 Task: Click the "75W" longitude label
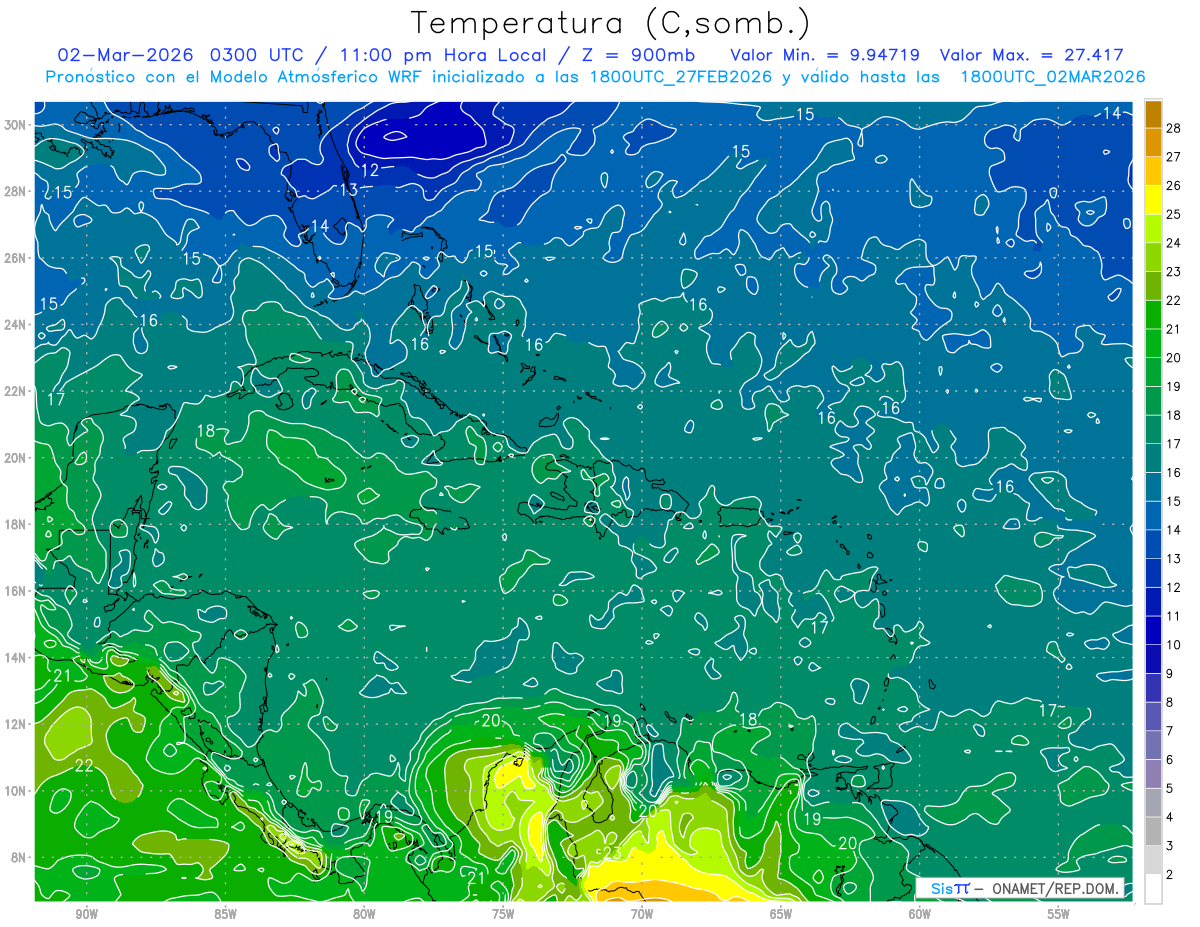point(503,914)
